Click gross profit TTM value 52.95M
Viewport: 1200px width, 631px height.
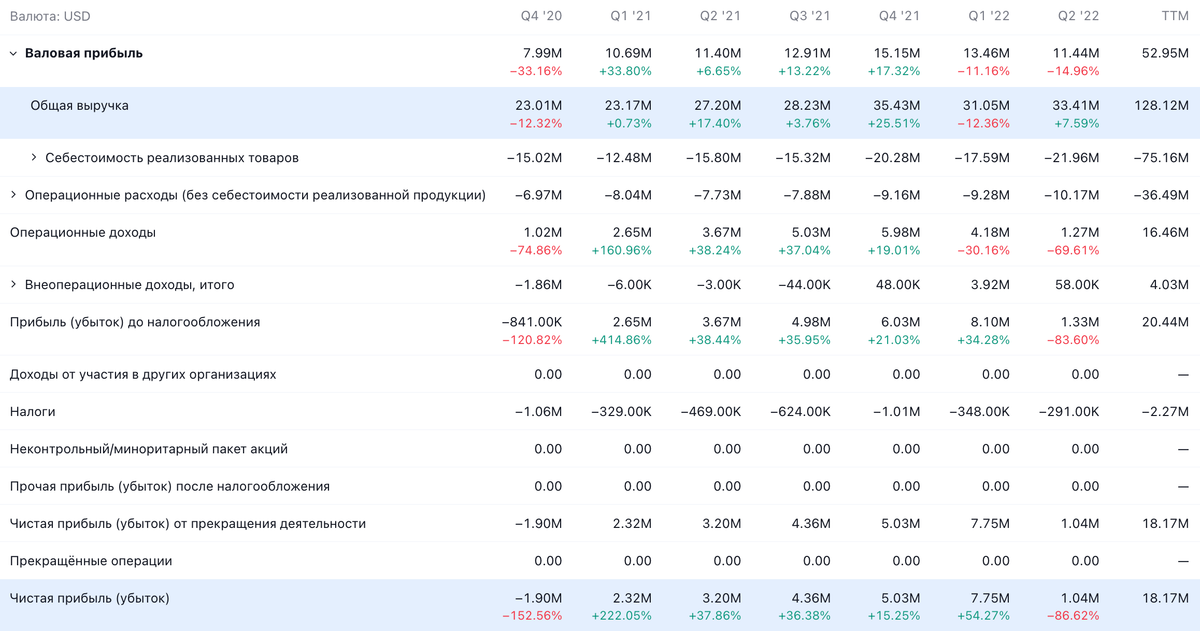[x=1165, y=53]
